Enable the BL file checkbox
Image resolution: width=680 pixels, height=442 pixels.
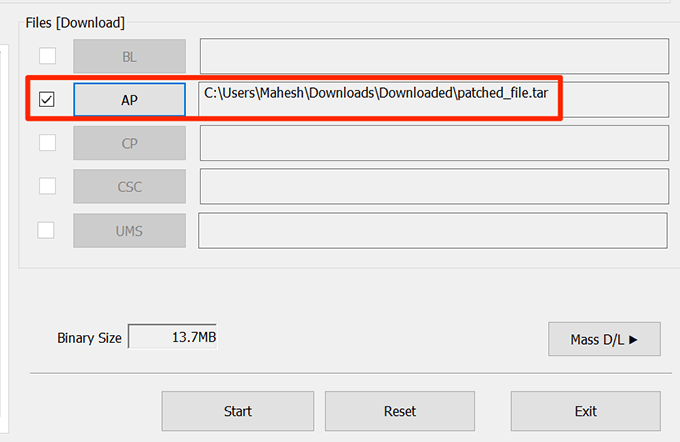[x=47, y=56]
